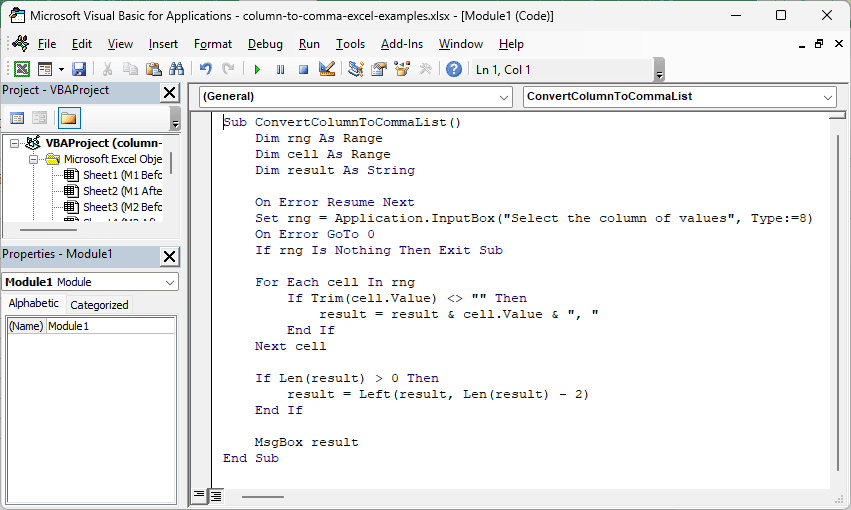Open the Format menu
851x510 pixels.
pos(213,44)
